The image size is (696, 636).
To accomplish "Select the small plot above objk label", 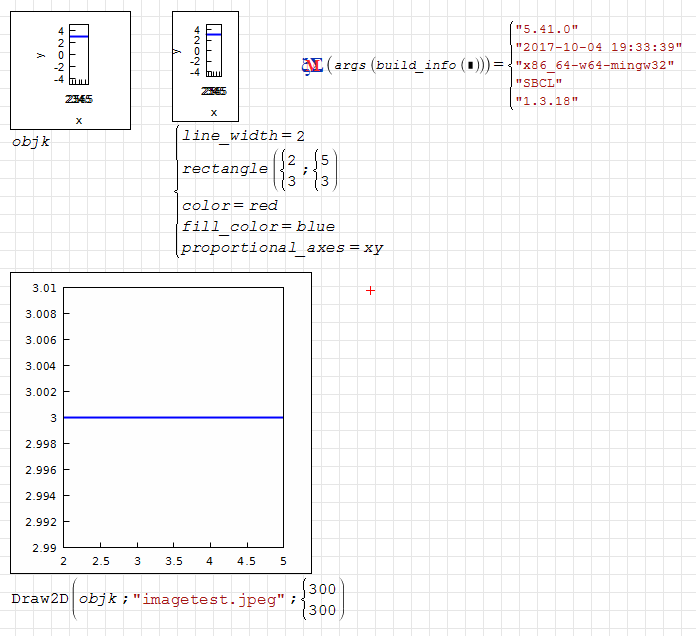I will [x=70, y=70].
